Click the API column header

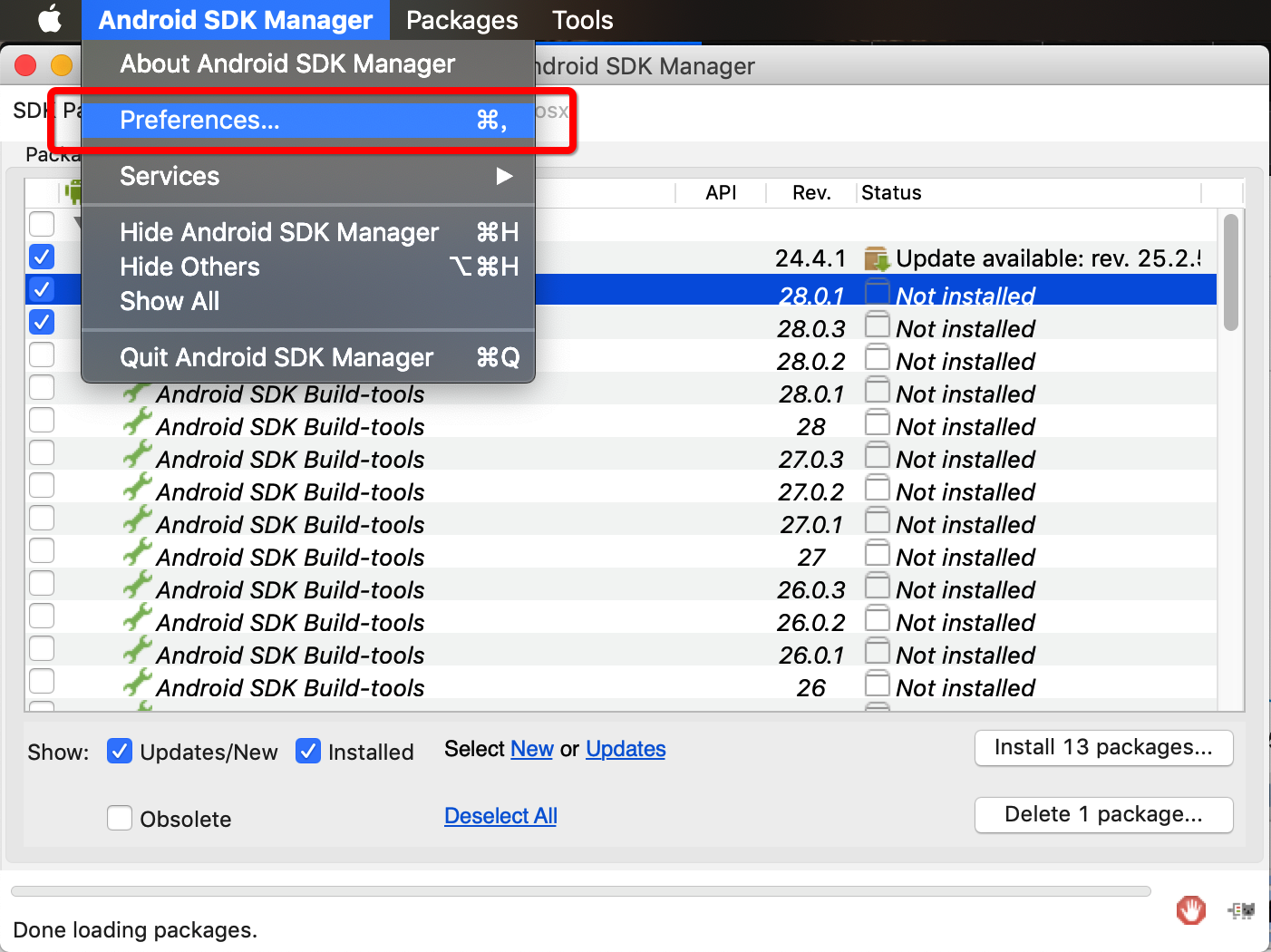[721, 192]
